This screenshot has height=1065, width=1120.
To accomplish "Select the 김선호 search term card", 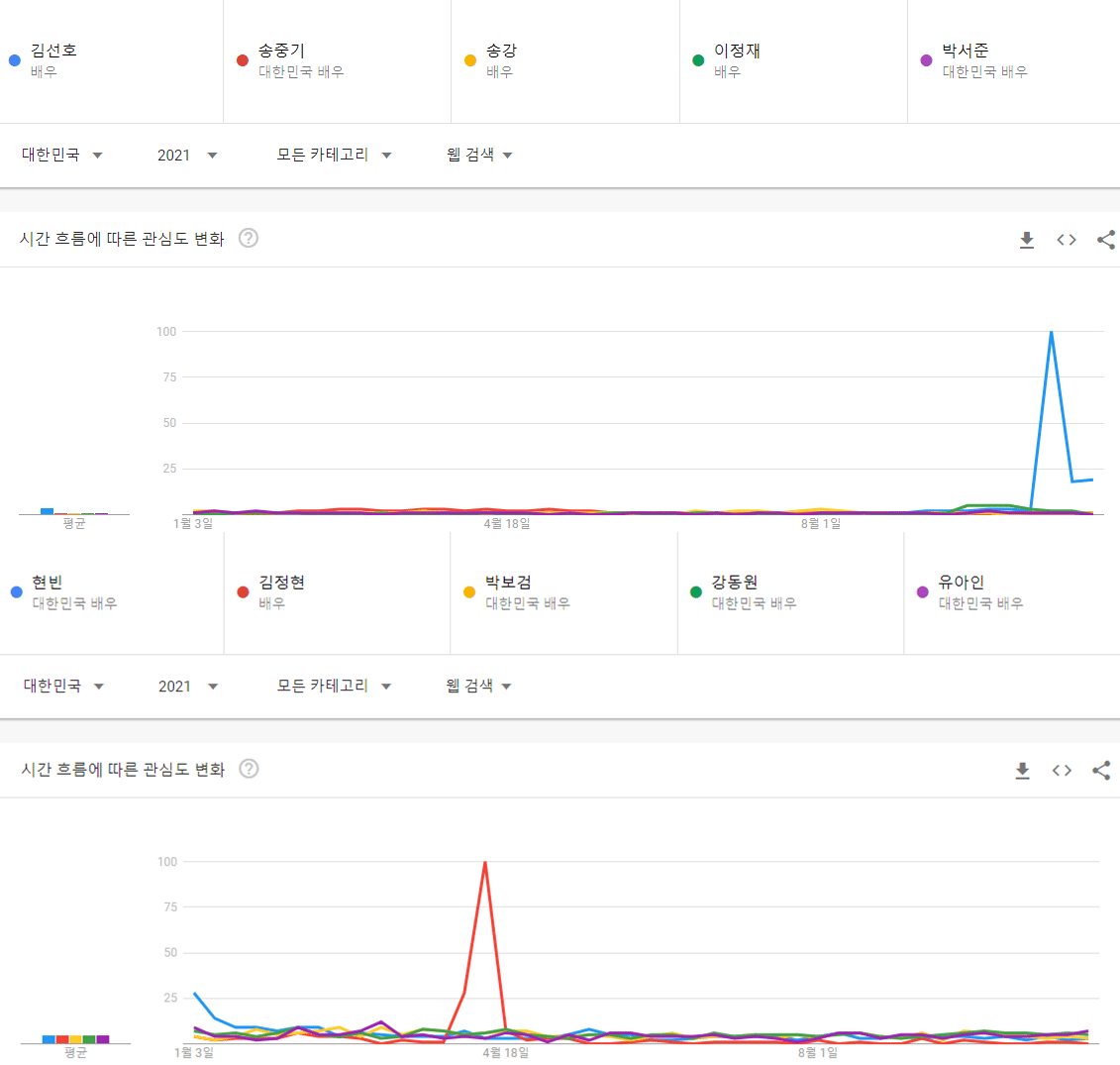I will click(x=112, y=61).
